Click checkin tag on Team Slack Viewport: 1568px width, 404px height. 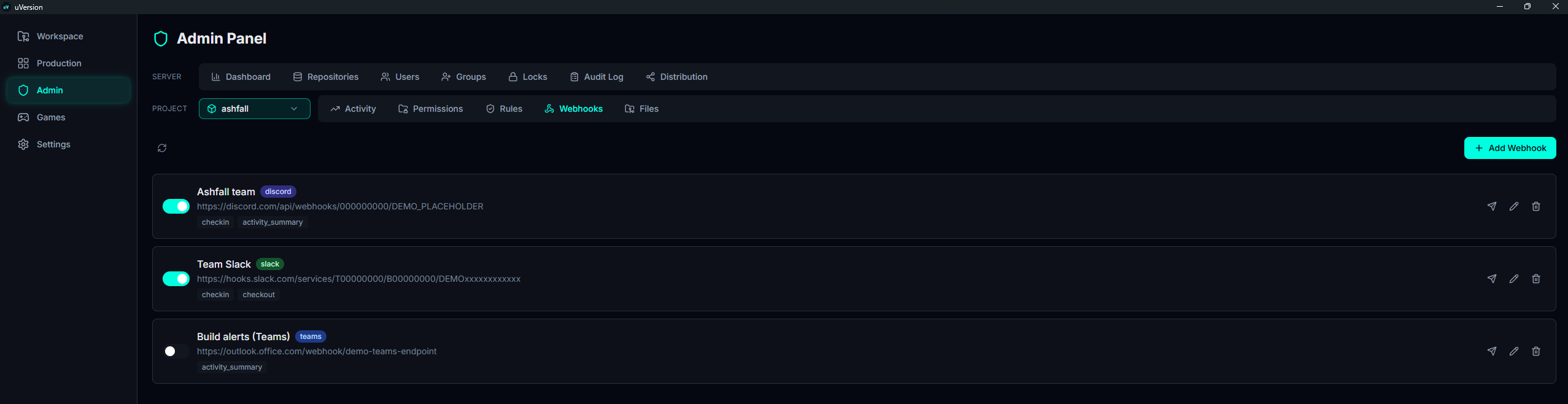tap(215, 295)
